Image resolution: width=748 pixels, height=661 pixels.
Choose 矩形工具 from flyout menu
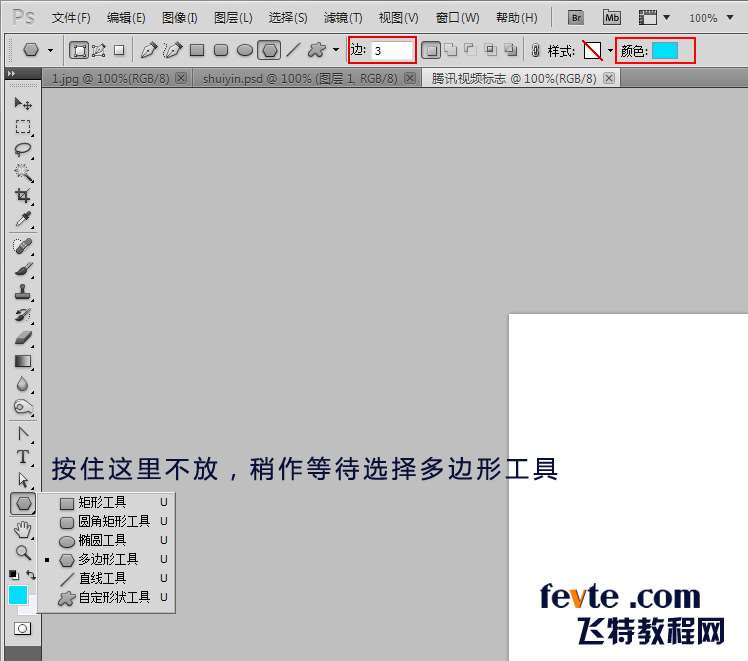107,502
